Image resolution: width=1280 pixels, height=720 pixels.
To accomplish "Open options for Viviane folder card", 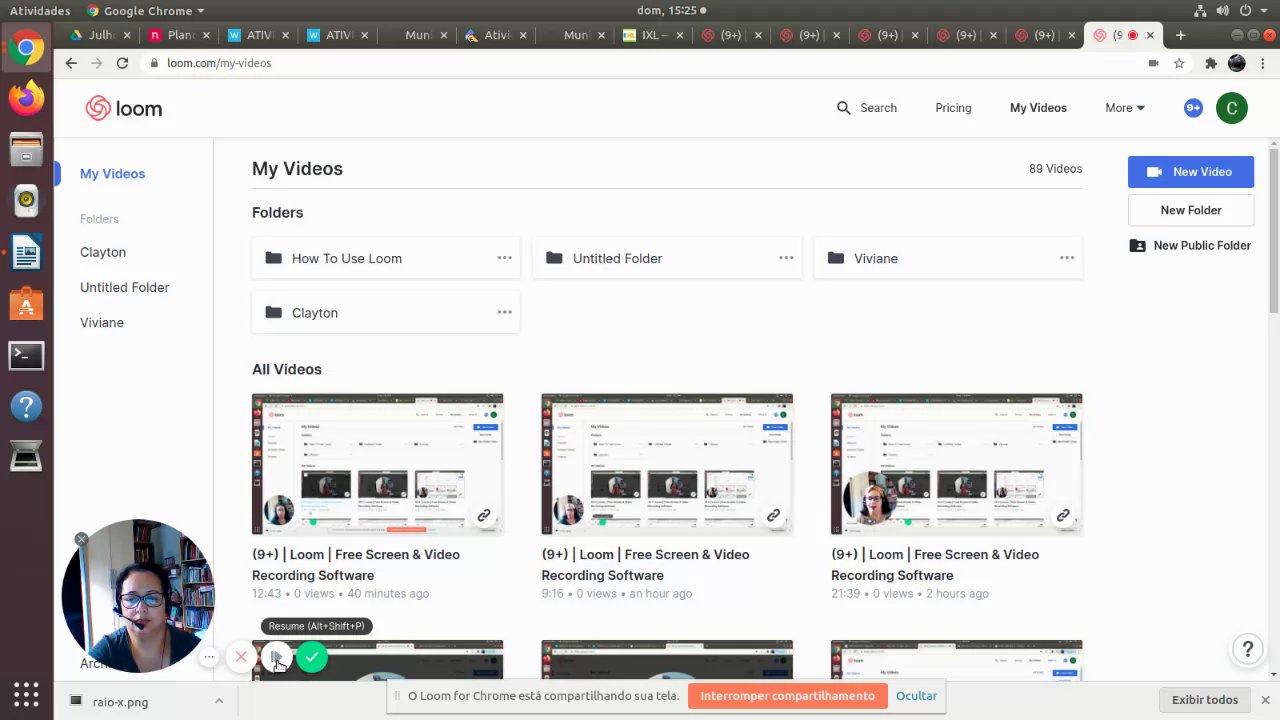I will coord(1067,258).
